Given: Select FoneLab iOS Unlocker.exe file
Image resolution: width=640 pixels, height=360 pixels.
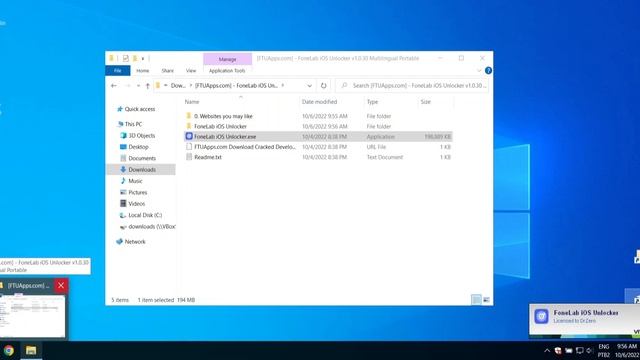Looking at the screenshot, I should pos(318,137).
